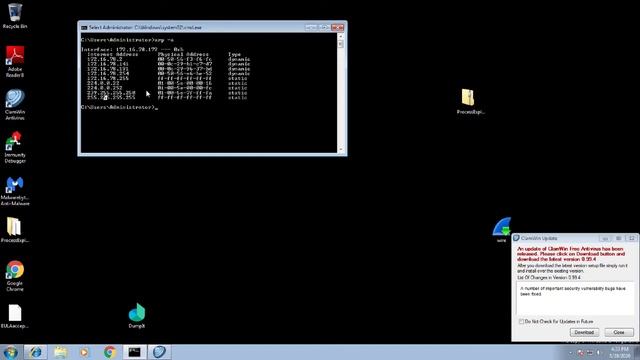Image resolution: width=640 pixels, height=360 pixels.
Task: Click the ClamWin Update title bar icon
Action: click(516, 238)
